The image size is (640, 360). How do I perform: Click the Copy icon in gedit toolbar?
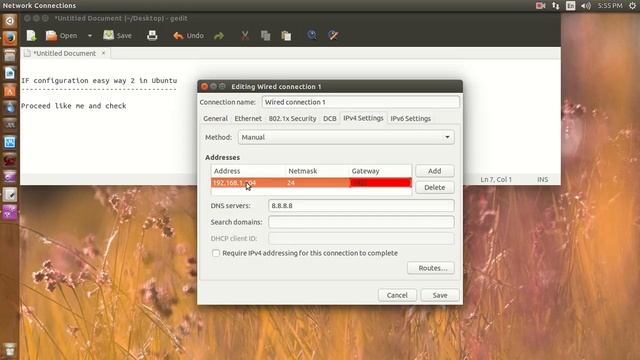[266, 36]
